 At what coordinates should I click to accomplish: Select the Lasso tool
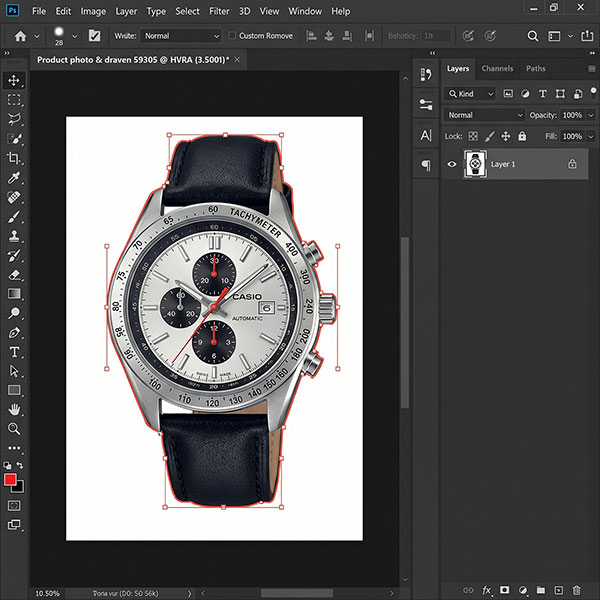click(x=14, y=119)
